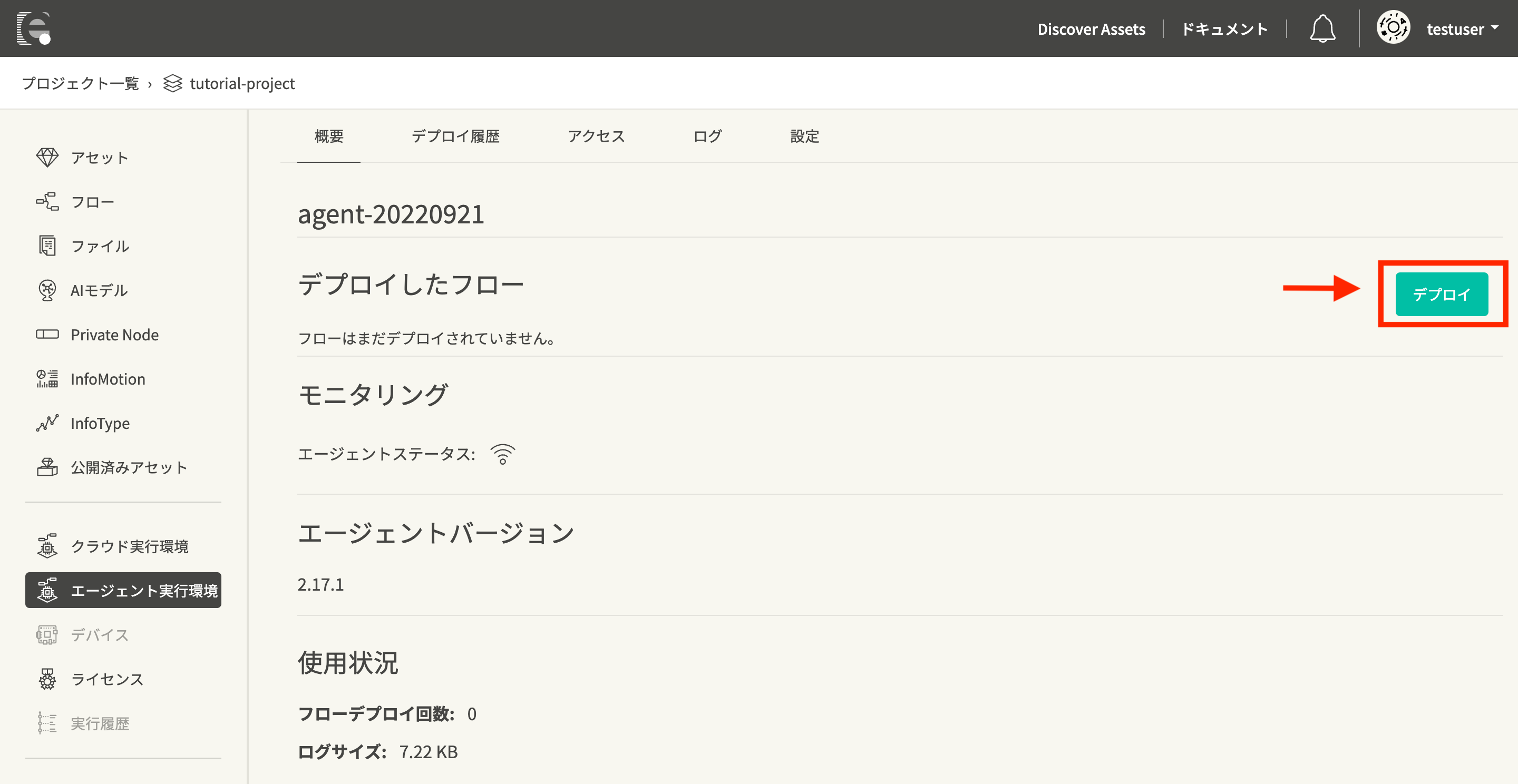
Task: Click the ファイル document icon
Action: 47,246
